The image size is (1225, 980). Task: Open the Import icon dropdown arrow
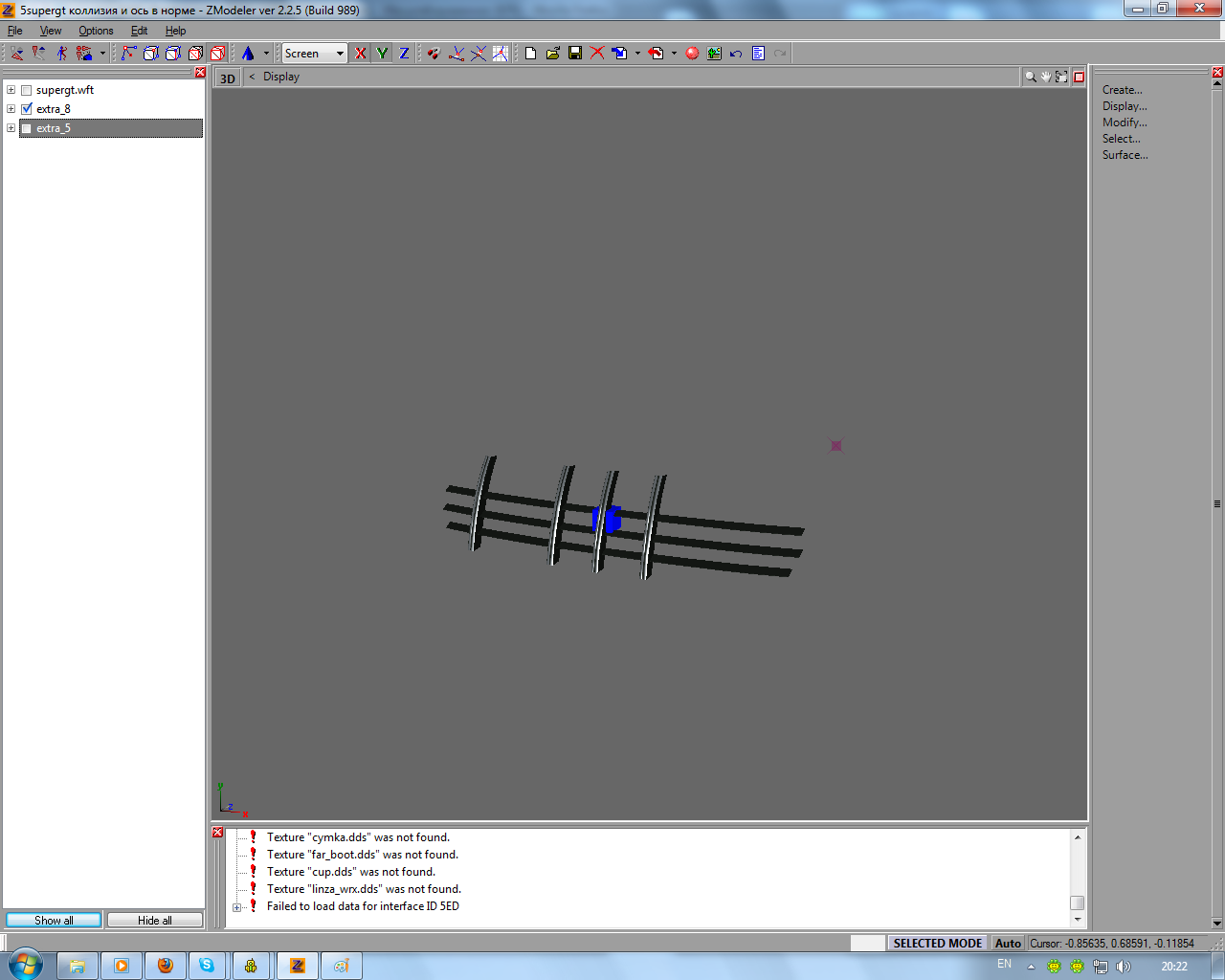(x=637, y=54)
